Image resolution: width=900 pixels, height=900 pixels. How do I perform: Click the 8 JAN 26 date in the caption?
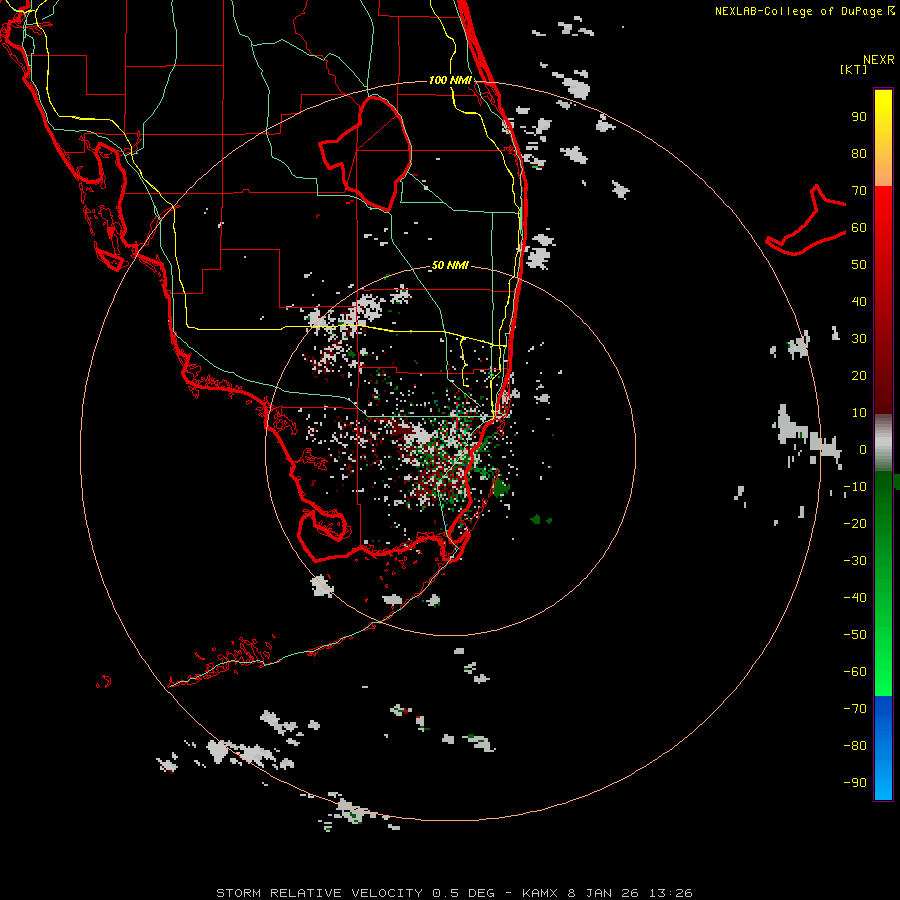pyautogui.click(x=603, y=893)
